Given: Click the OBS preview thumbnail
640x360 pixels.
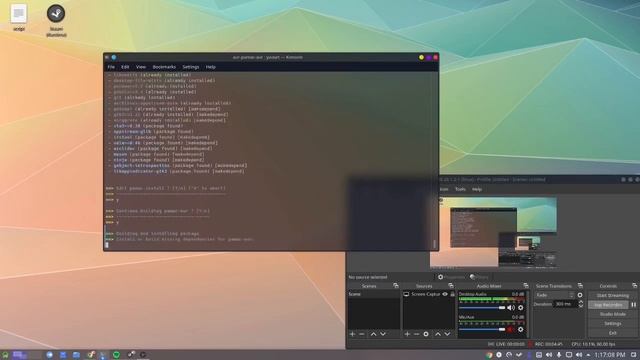Looking at the screenshot, I should pos(493,233).
